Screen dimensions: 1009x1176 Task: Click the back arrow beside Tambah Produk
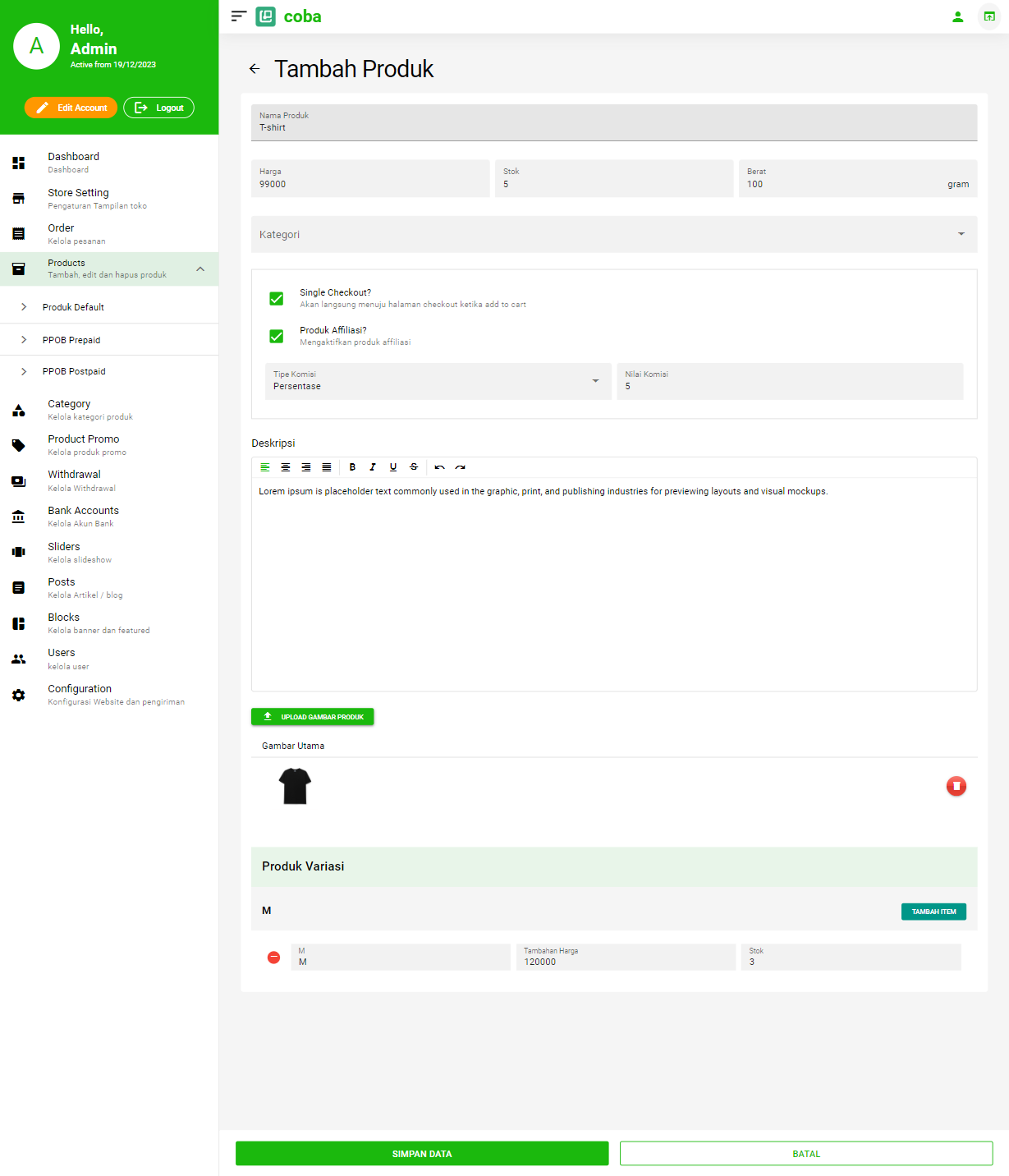tap(255, 69)
